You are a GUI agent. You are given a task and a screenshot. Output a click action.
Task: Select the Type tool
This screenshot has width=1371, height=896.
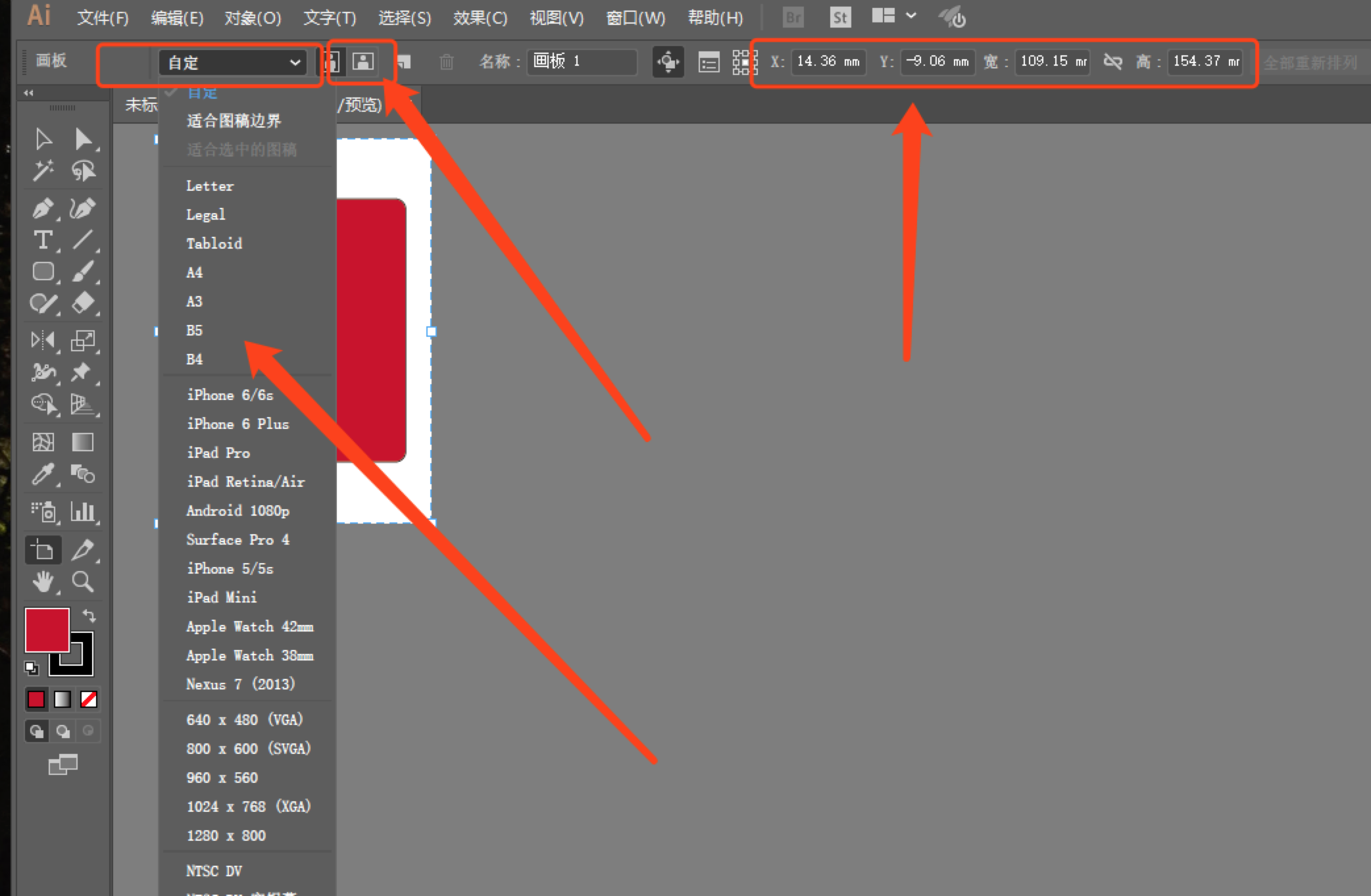coord(42,240)
